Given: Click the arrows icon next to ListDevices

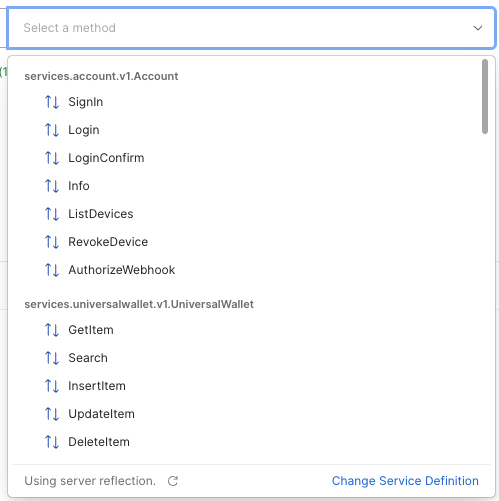Looking at the screenshot, I should pyautogui.click(x=52, y=214).
